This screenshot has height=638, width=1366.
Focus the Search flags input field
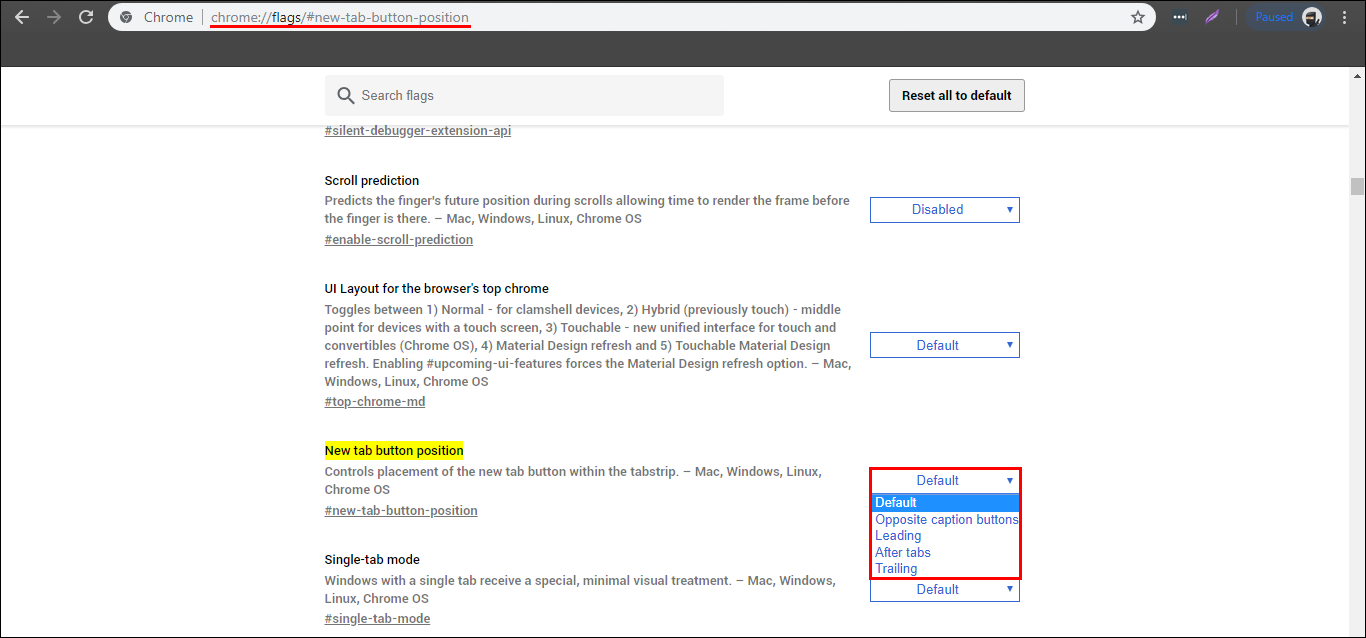(524, 96)
